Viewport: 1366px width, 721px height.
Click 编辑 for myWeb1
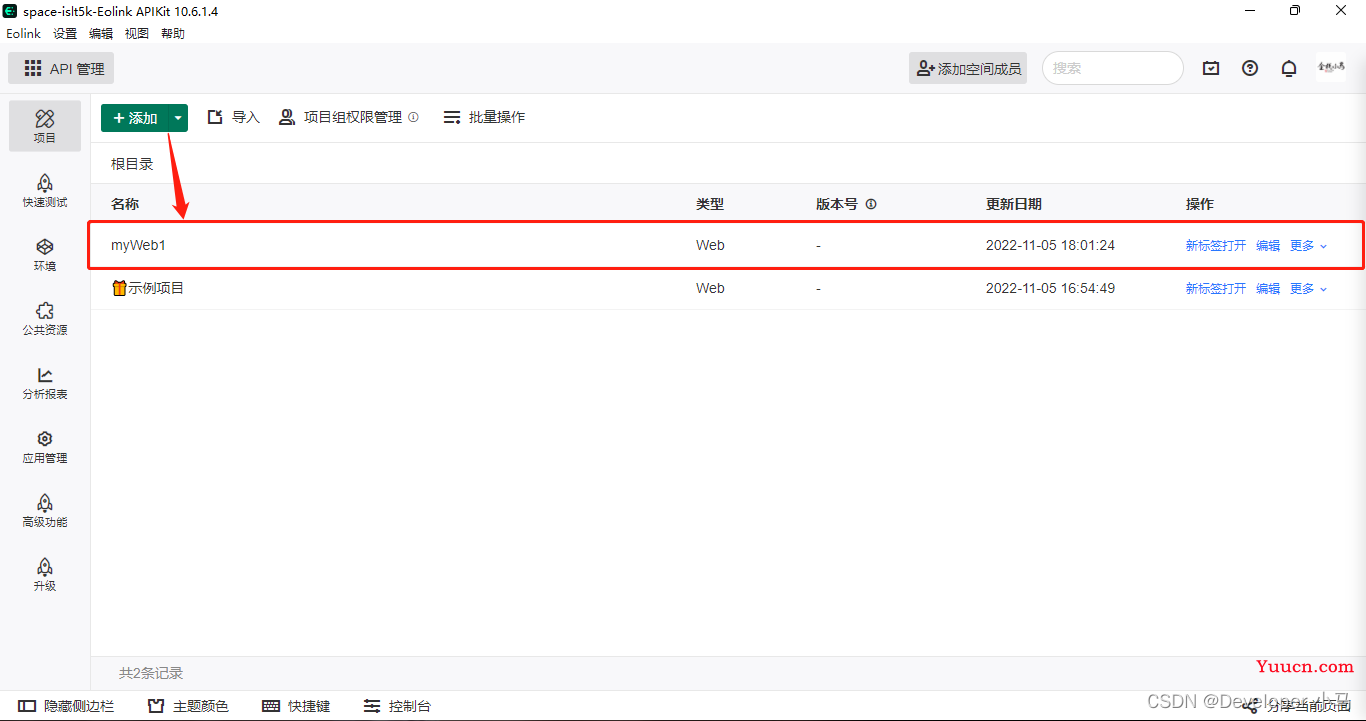pyautogui.click(x=1268, y=246)
